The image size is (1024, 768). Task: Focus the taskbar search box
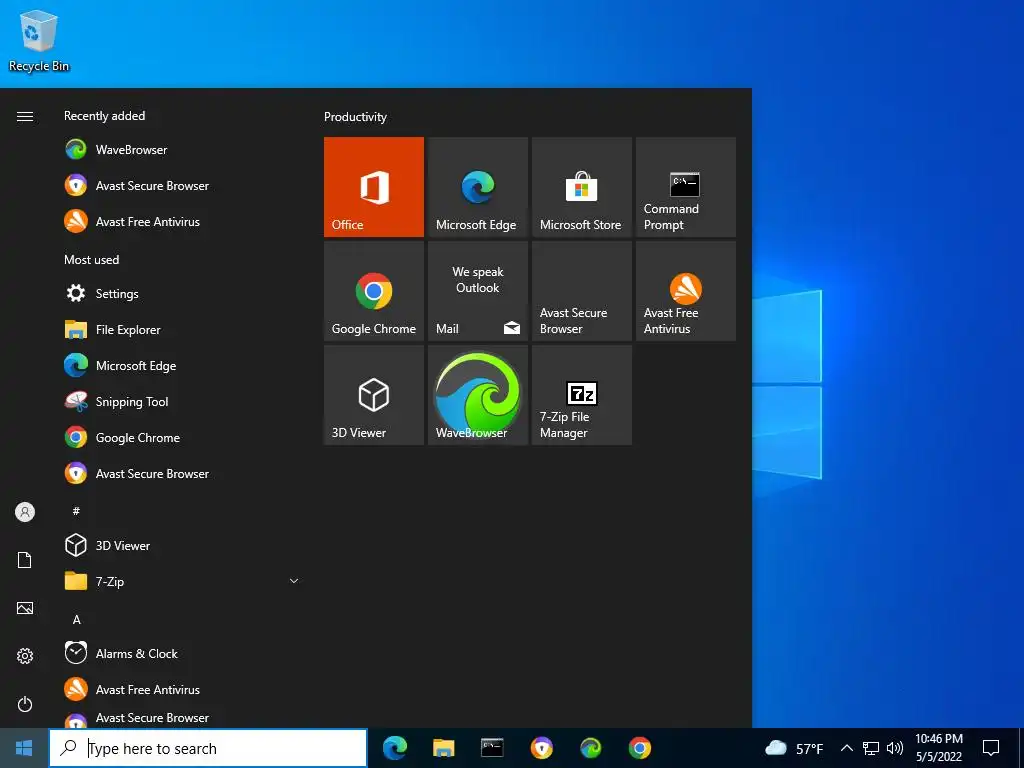(x=208, y=748)
